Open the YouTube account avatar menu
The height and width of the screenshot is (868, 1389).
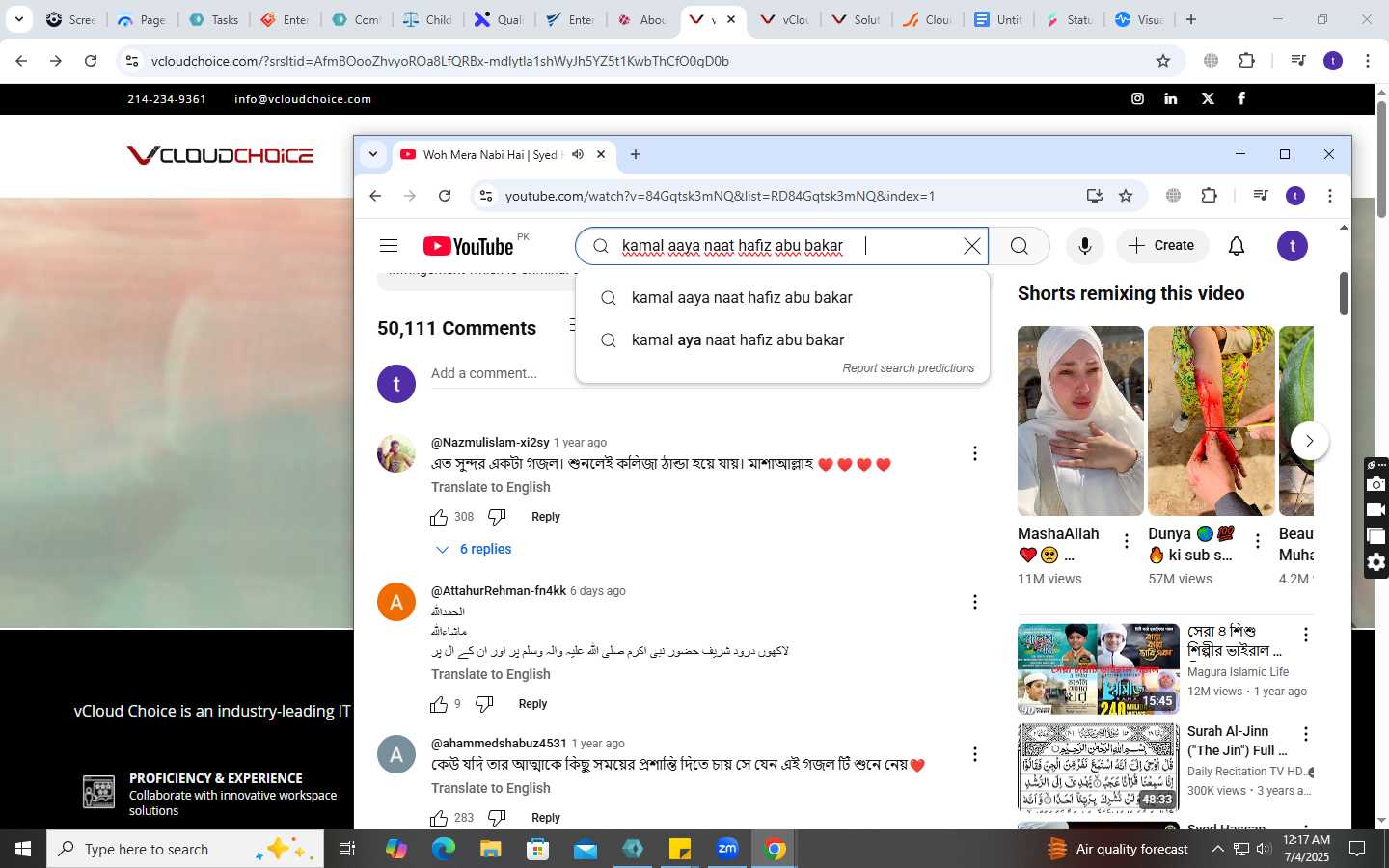coord(1293,246)
